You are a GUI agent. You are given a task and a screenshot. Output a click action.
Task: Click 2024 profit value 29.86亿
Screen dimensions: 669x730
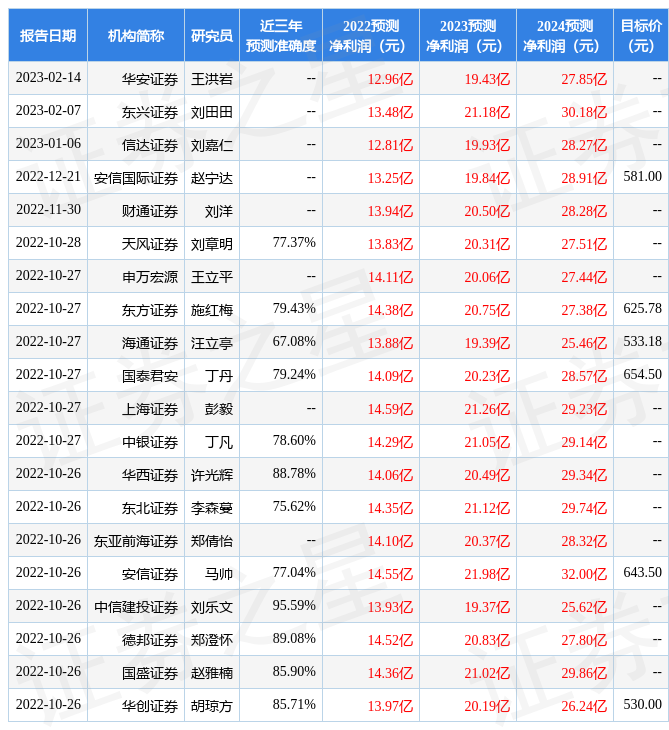pos(584,674)
